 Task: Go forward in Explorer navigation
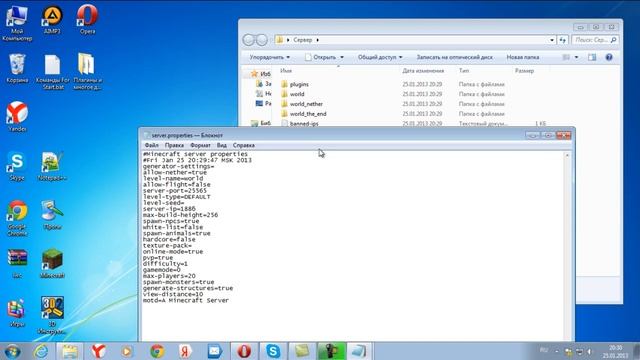tap(262, 40)
